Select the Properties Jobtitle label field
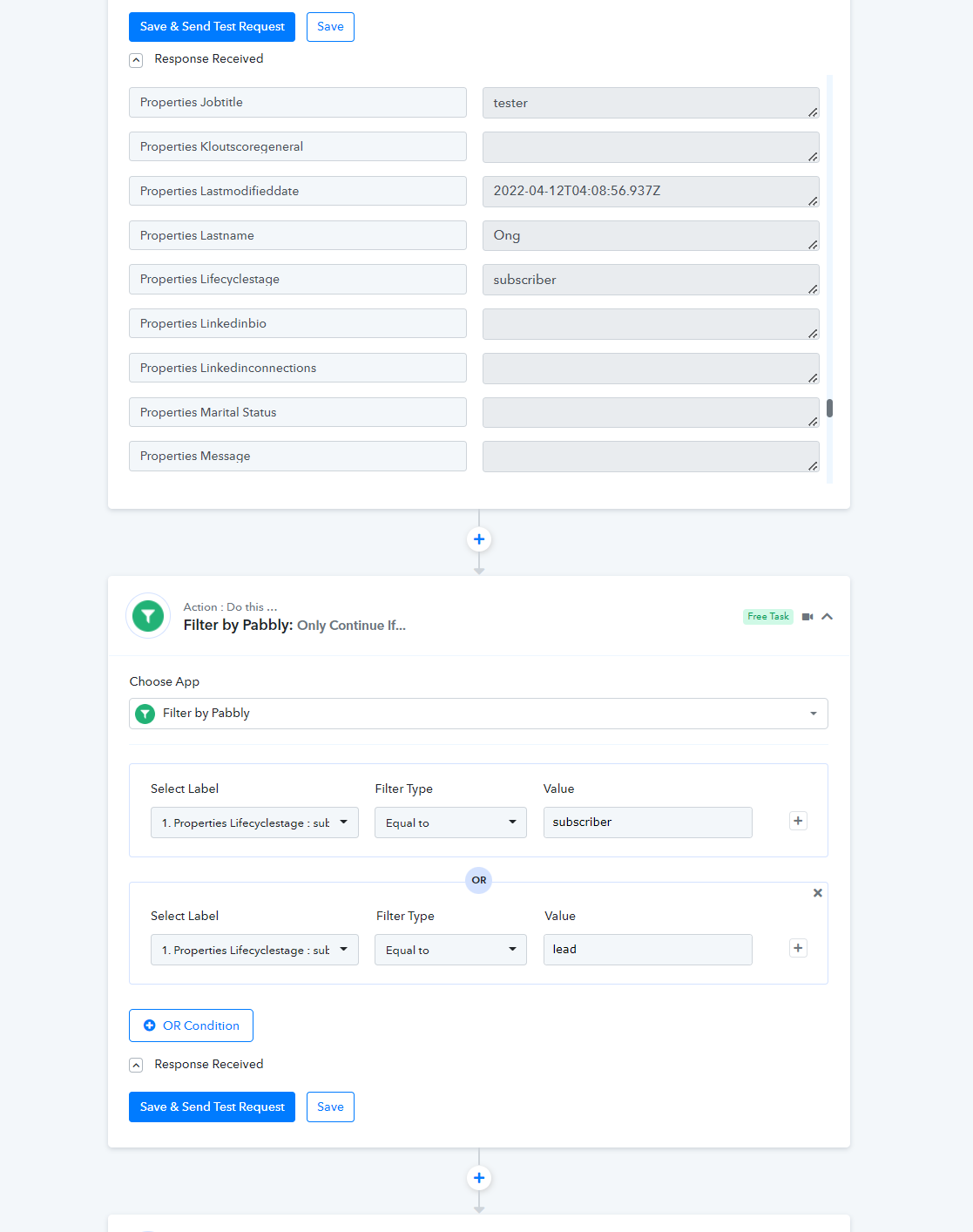The image size is (973, 1232). click(x=298, y=102)
